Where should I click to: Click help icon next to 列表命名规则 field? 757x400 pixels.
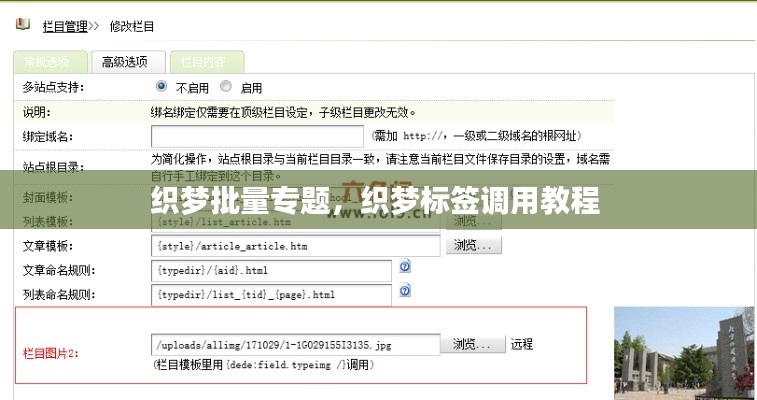point(405,291)
